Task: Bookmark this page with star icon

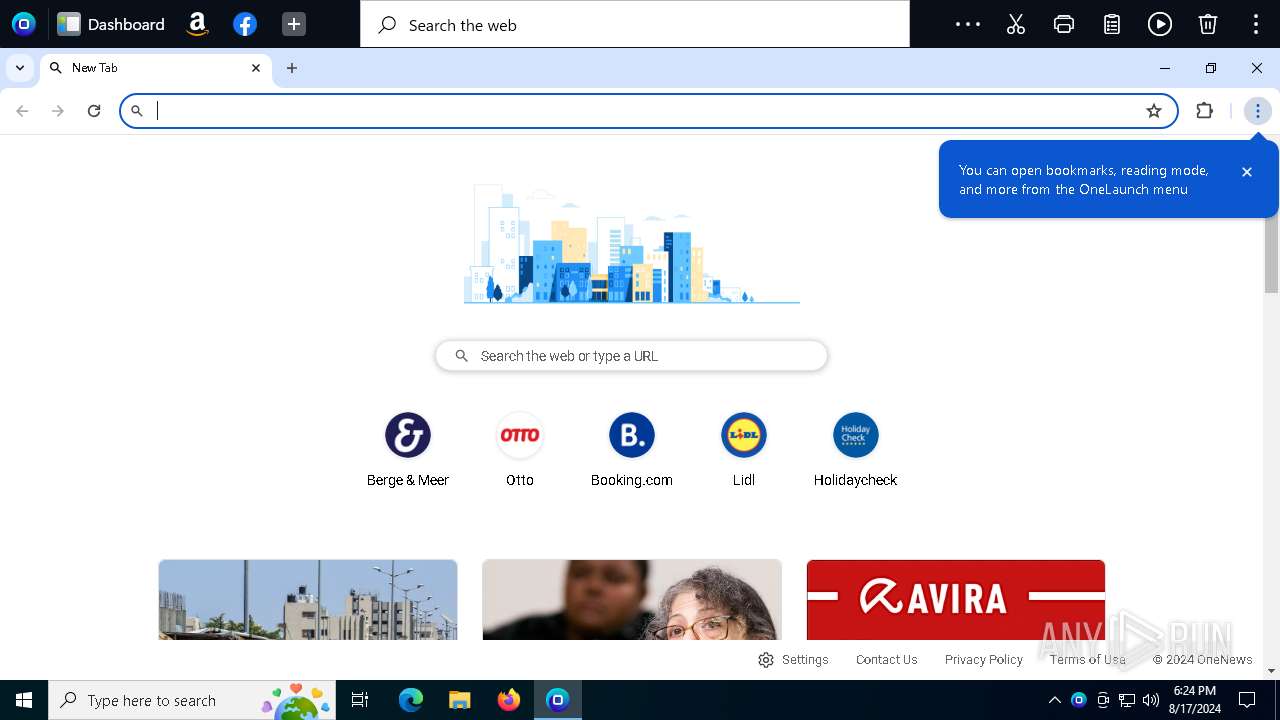Action: pyautogui.click(x=1154, y=111)
